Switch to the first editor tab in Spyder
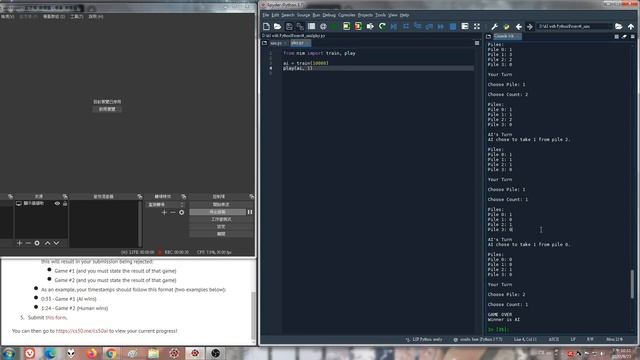Viewport: 640px width, 360px height. coord(278,43)
